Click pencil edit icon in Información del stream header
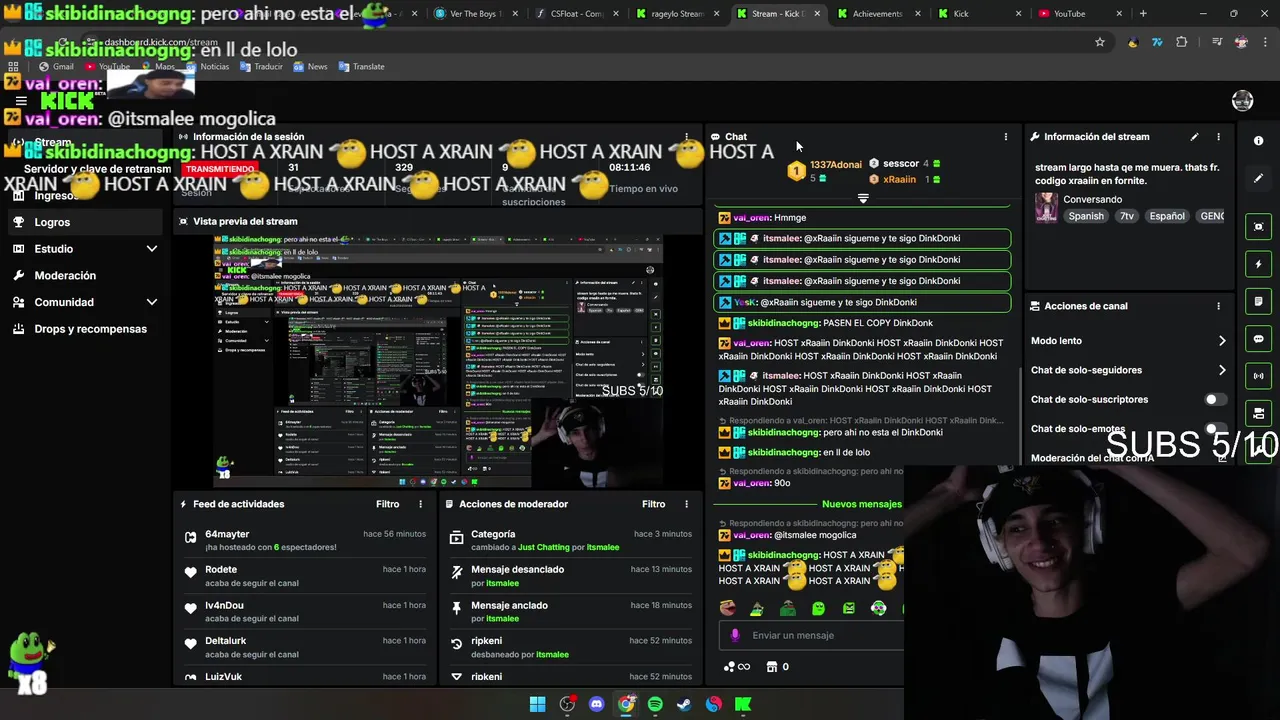Image resolution: width=1280 pixels, height=720 pixels. coord(1194,137)
